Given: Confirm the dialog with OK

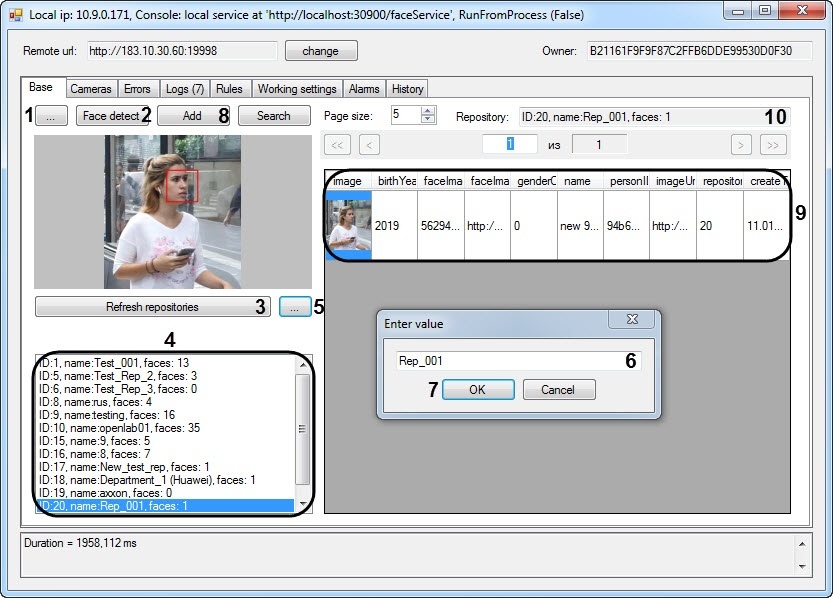Looking at the screenshot, I should click(478, 389).
